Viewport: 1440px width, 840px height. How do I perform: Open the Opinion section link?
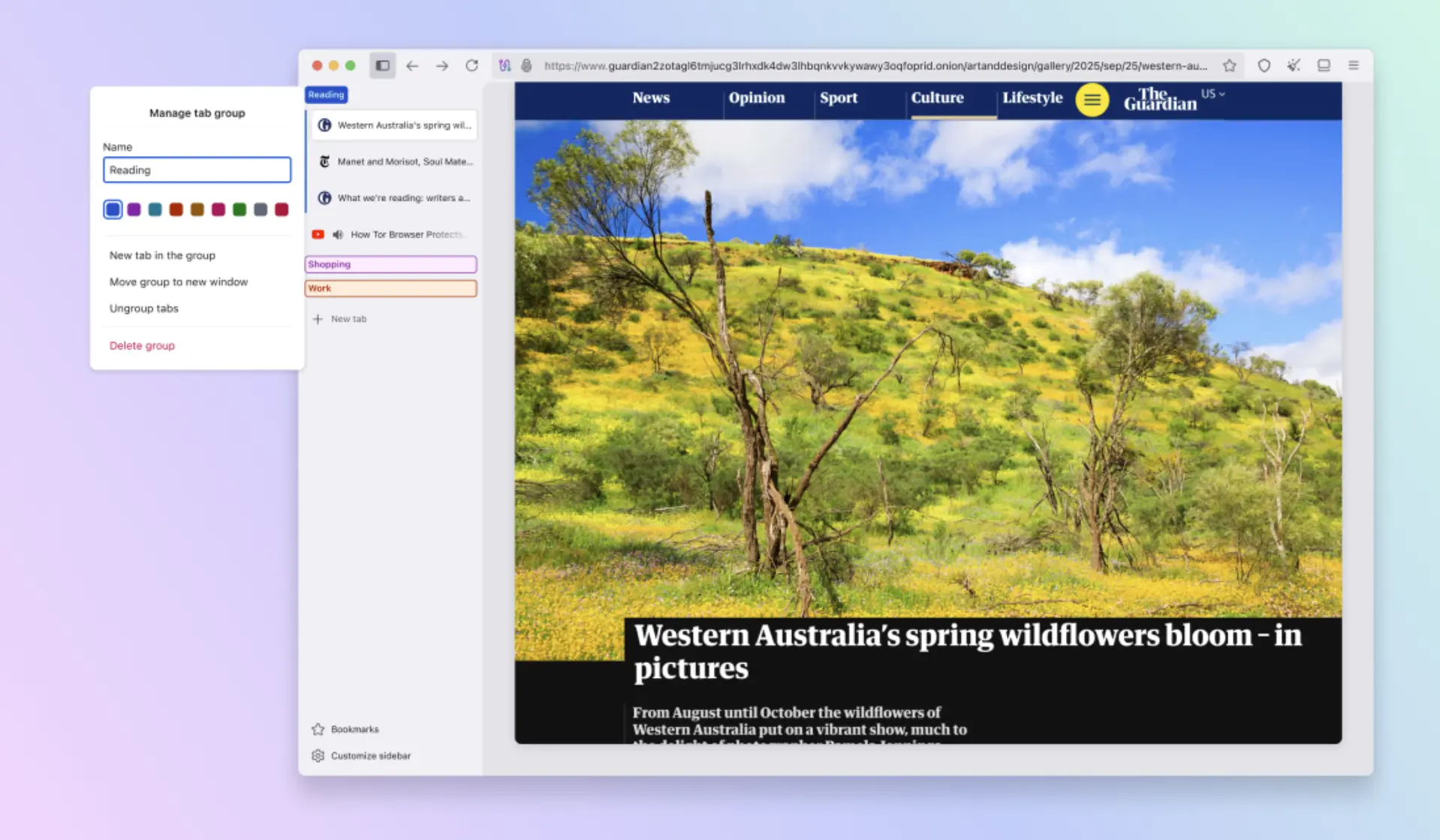coord(756,98)
